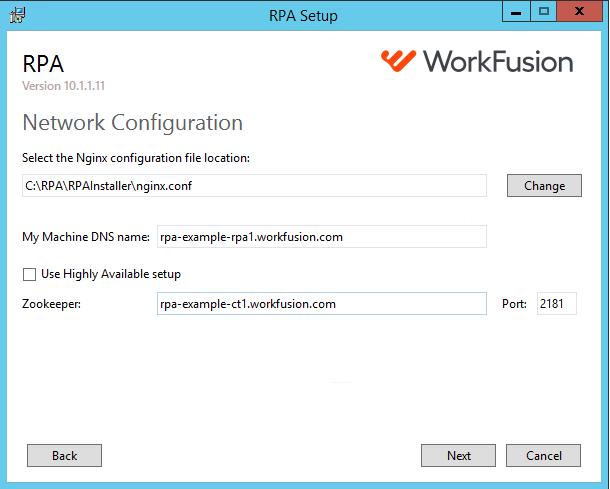
Task: Click the WorkFusion logo
Action: [x=477, y=61]
